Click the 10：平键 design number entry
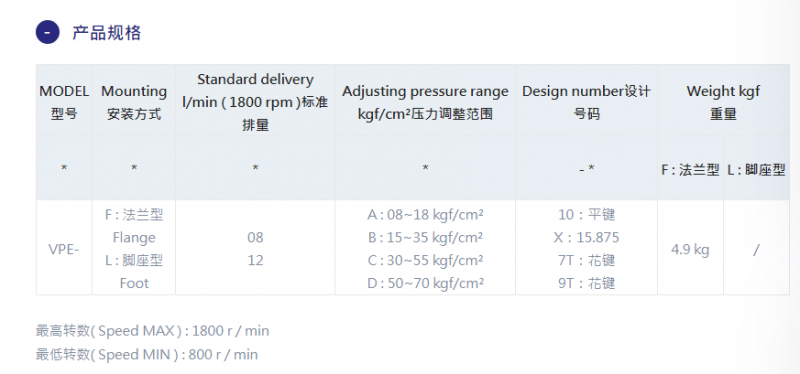This screenshot has height=374, width=800. click(x=586, y=214)
